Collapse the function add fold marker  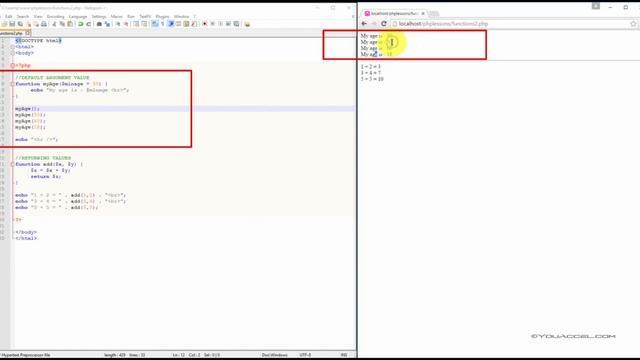[x=13, y=164]
